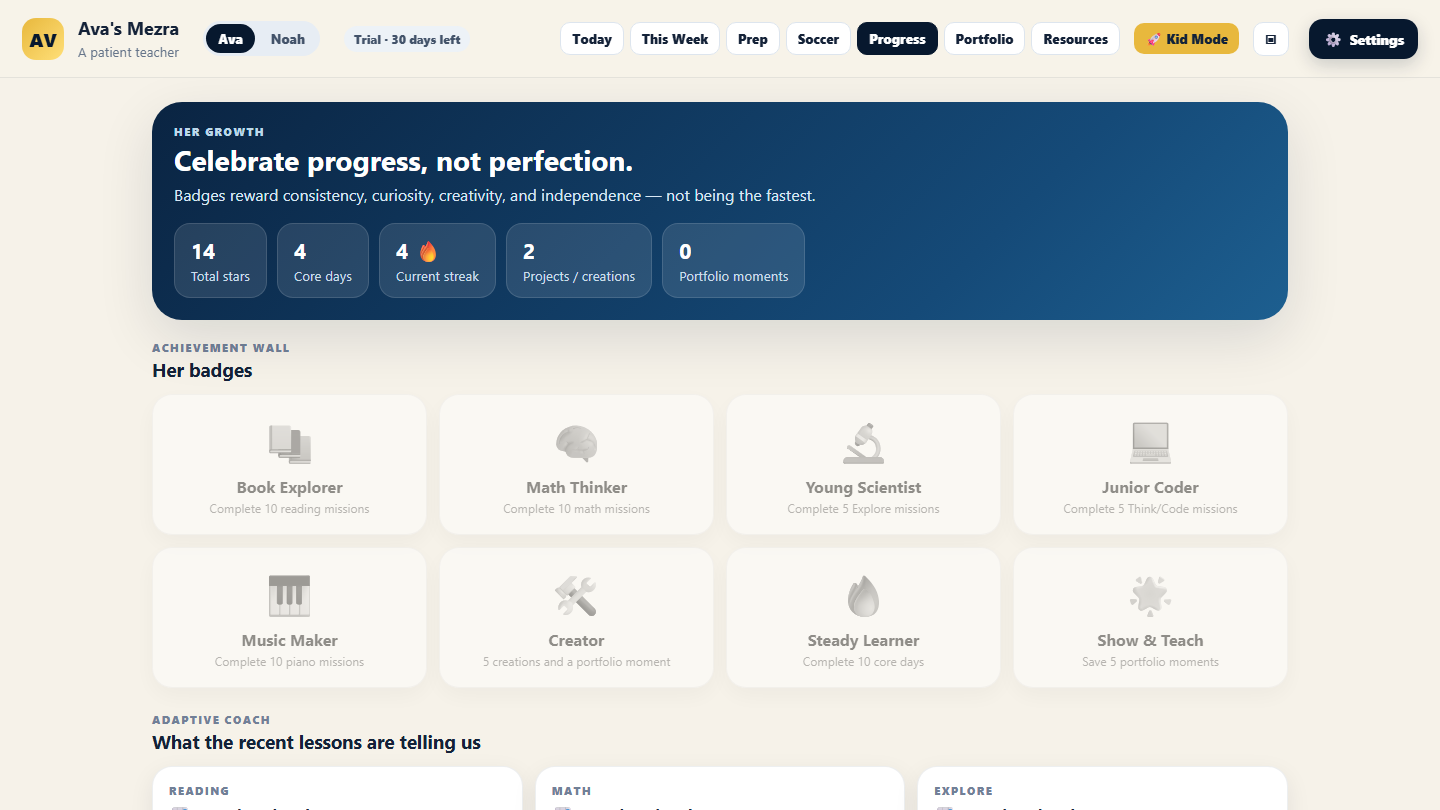Click the AV avatar logo
The width and height of the screenshot is (1440, 810).
[x=43, y=39]
